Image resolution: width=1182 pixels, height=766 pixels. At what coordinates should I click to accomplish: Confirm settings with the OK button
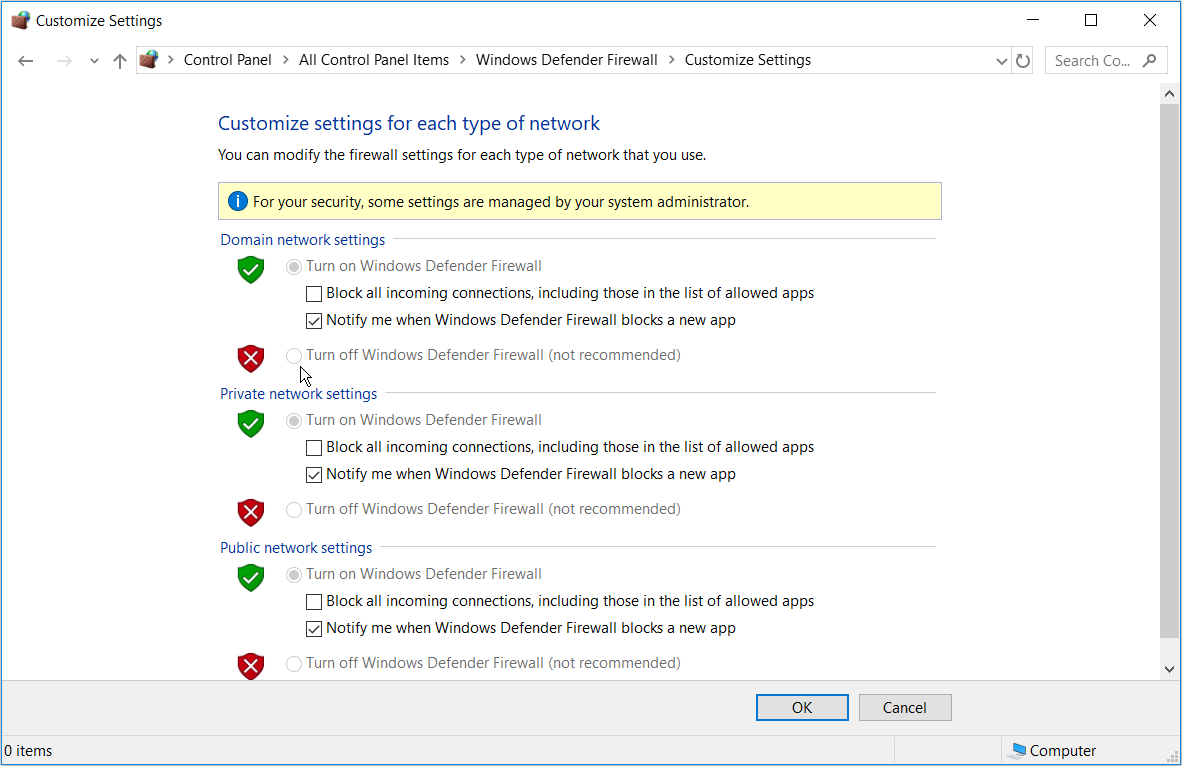coord(801,707)
